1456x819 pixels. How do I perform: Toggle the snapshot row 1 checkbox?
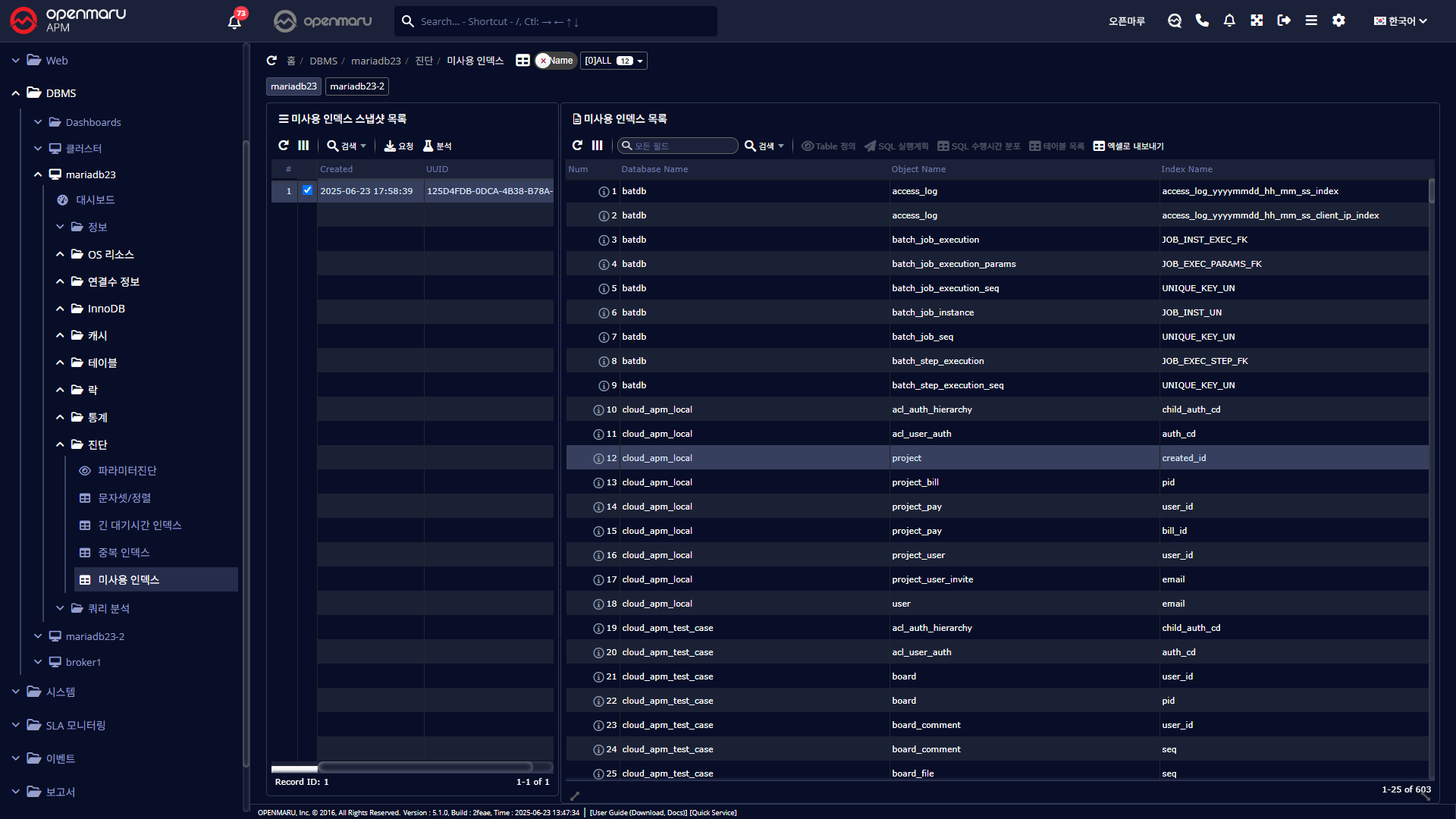[307, 190]
